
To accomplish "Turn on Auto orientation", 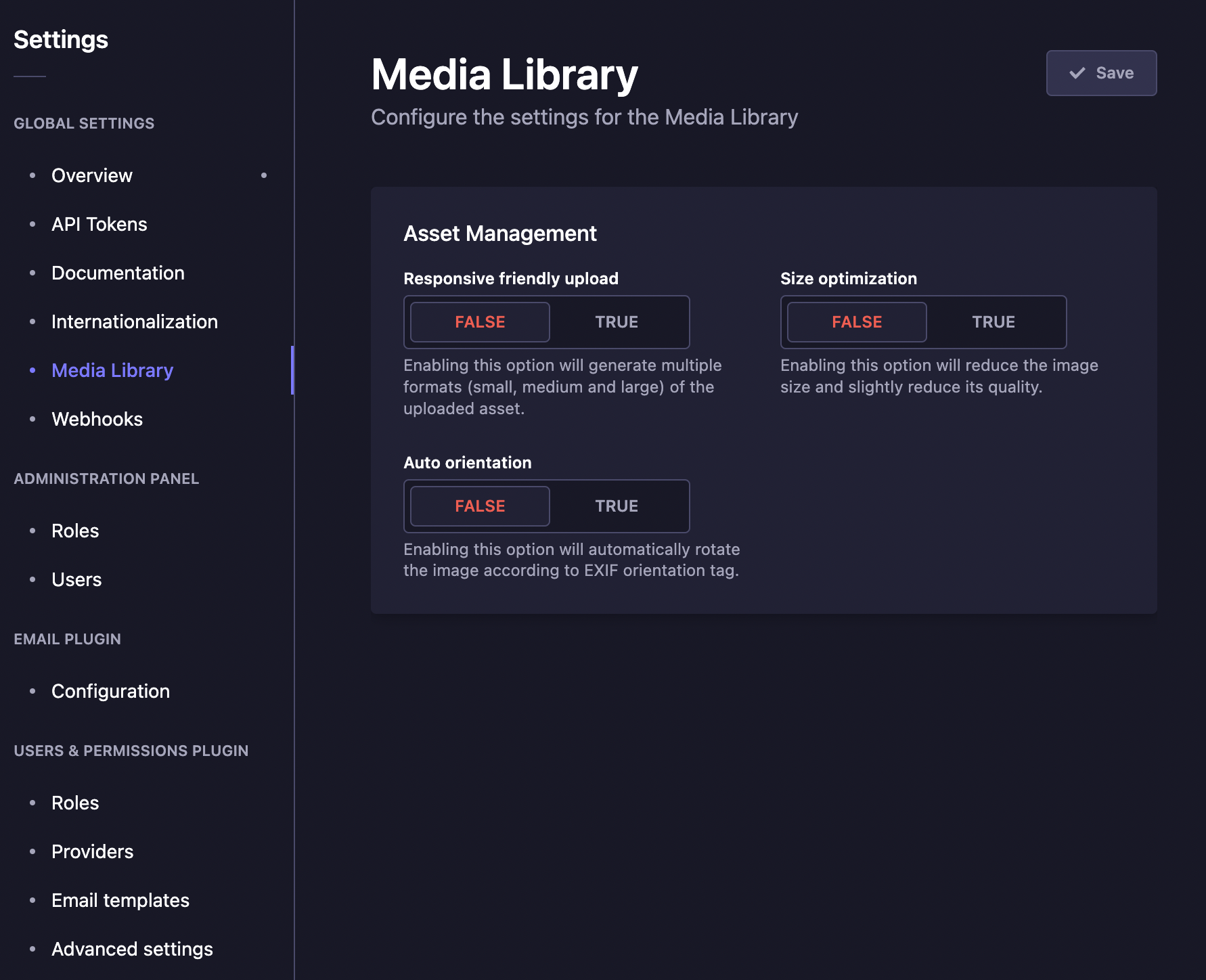I will pos(617,506).
